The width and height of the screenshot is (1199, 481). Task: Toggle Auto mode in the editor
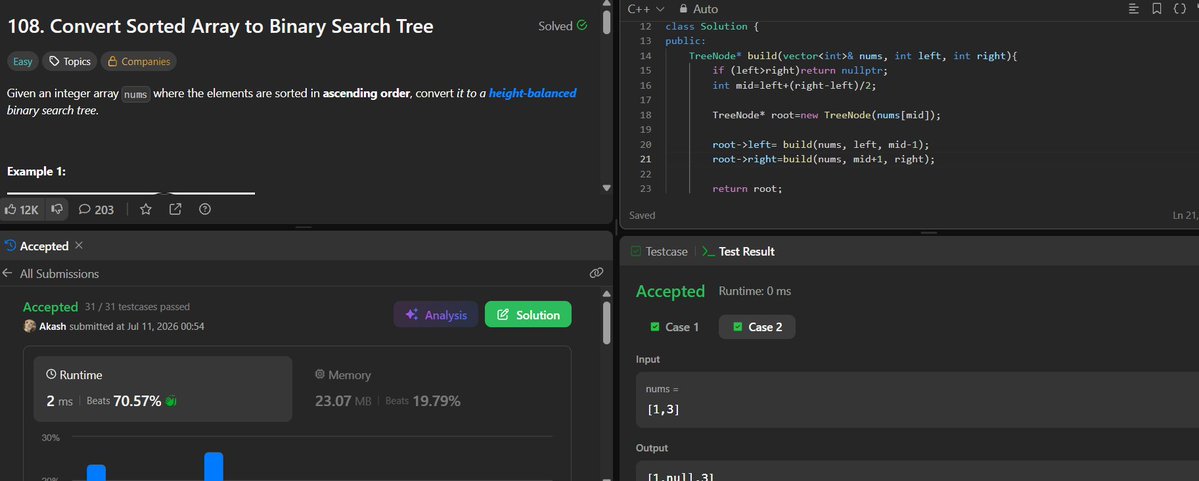point(697,9)
